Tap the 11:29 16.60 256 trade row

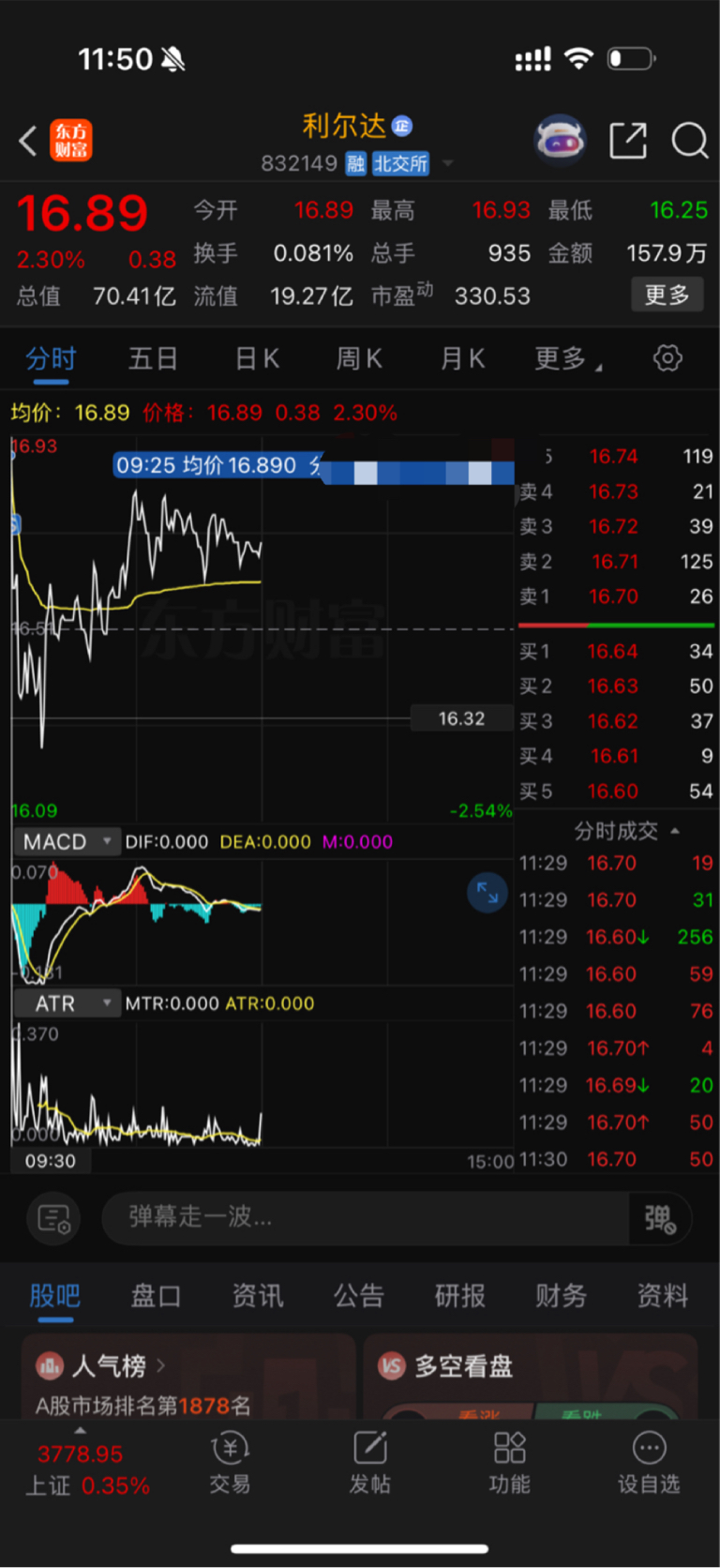click(x=616, y=937)
